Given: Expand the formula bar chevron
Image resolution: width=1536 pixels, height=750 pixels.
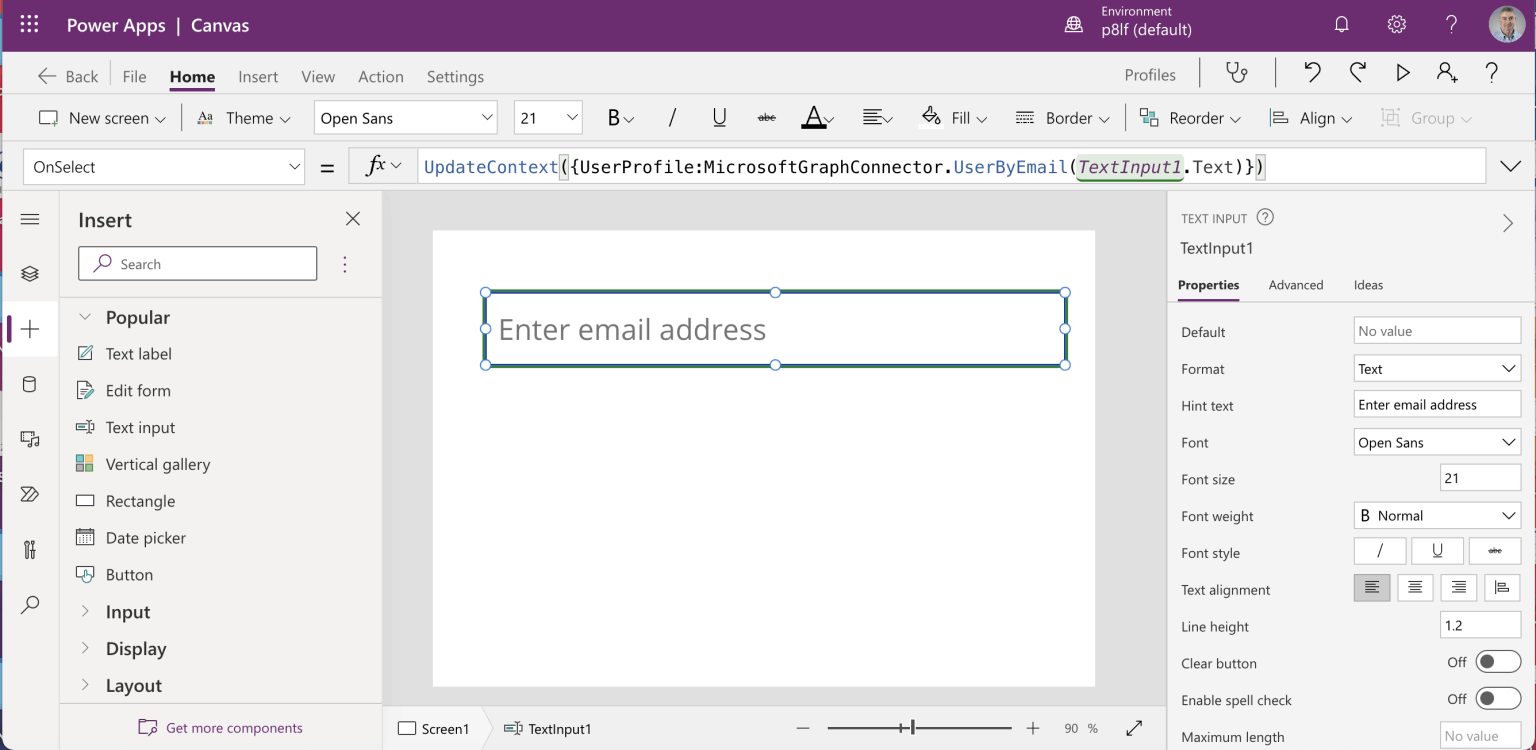Looking at the screenshot, I should (1510, 167).
